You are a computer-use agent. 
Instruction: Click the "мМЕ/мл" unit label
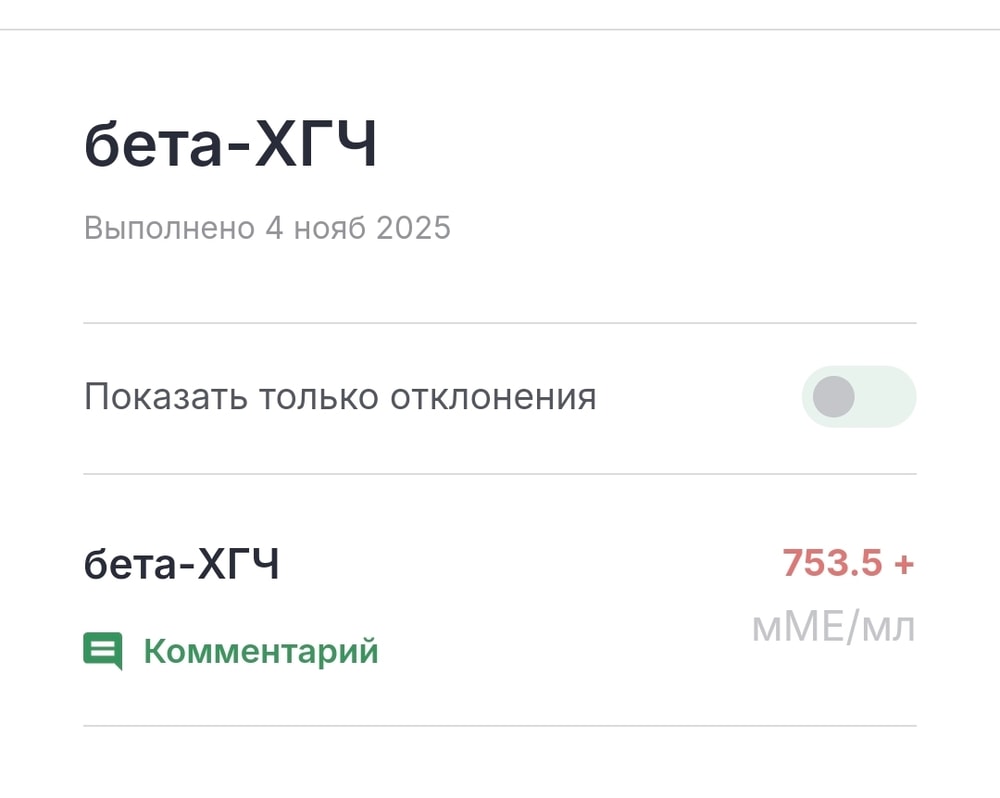[833, 628]
